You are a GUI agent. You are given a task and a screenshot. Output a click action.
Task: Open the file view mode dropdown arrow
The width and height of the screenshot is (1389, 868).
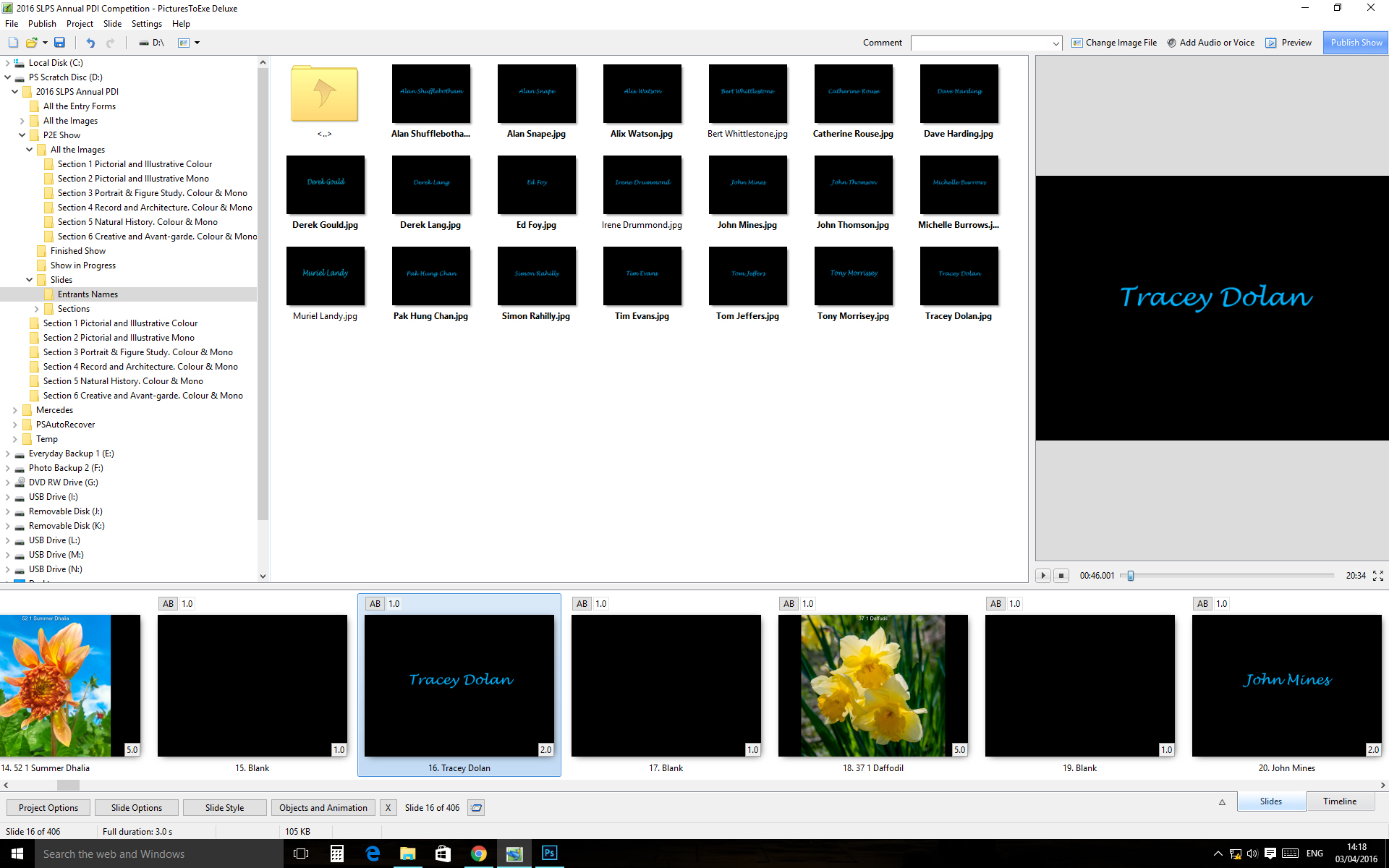(197, 43)
